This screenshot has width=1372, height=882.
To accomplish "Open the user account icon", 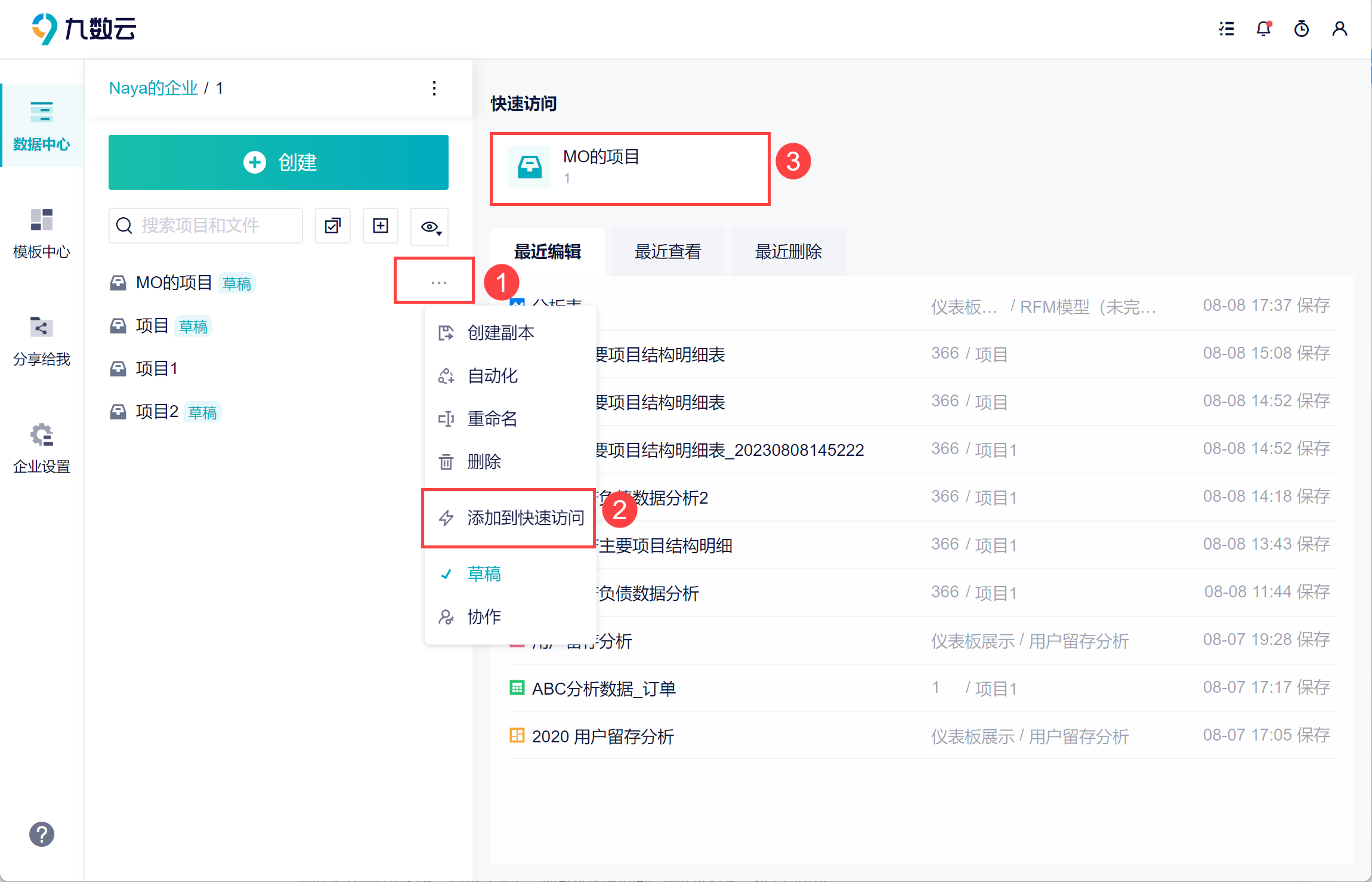I will click(x=1340, y=29).
